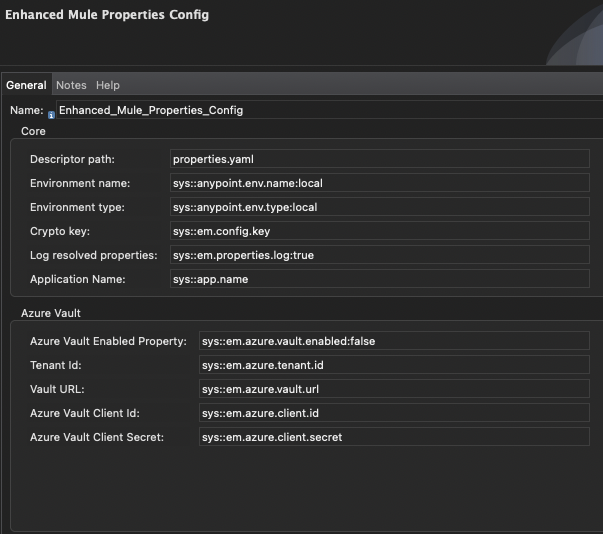Click the 'Azure Vault Enabled Property:' label
This screenshot has width=603, height=534.
(108, 341)
